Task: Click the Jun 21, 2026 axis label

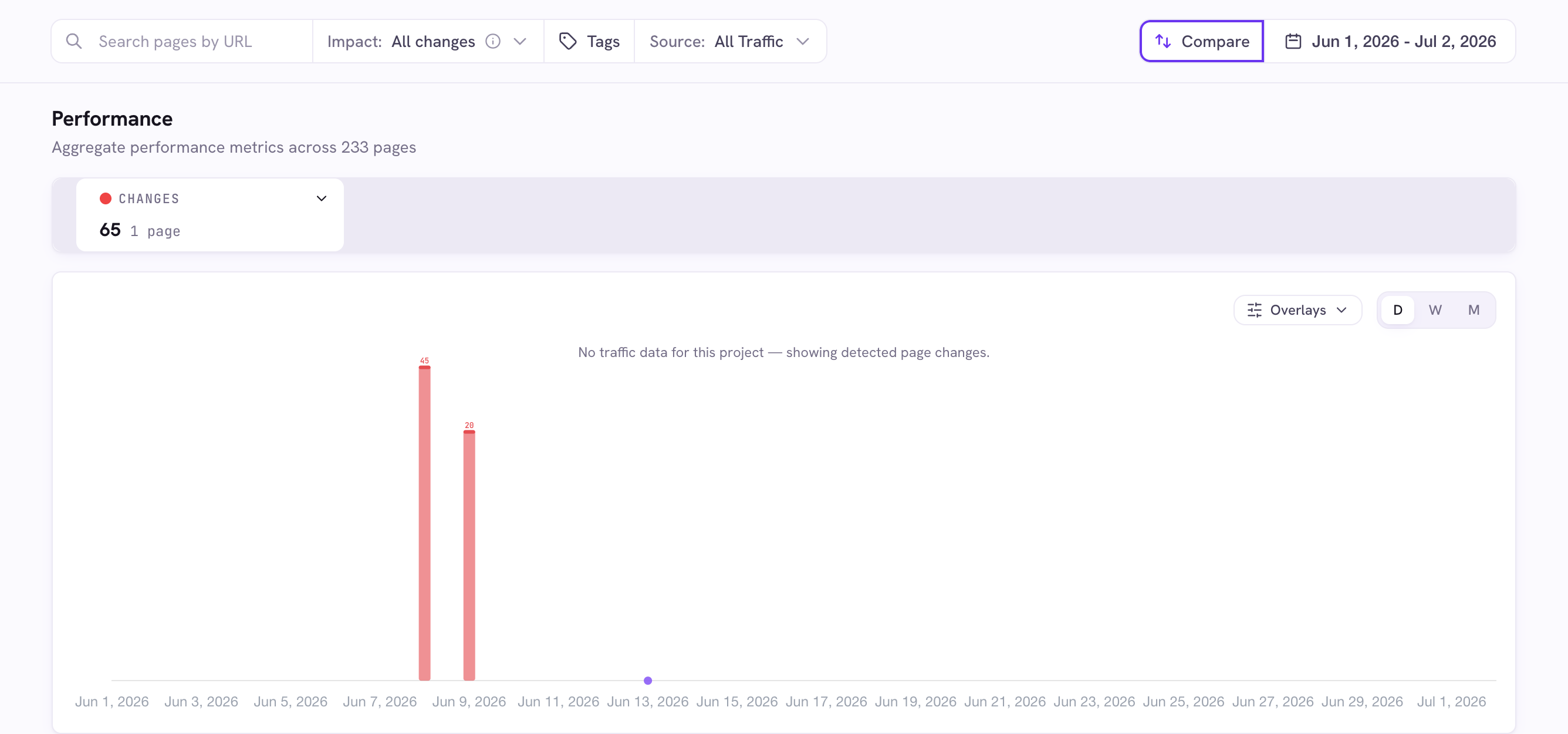Action: 1005,702
